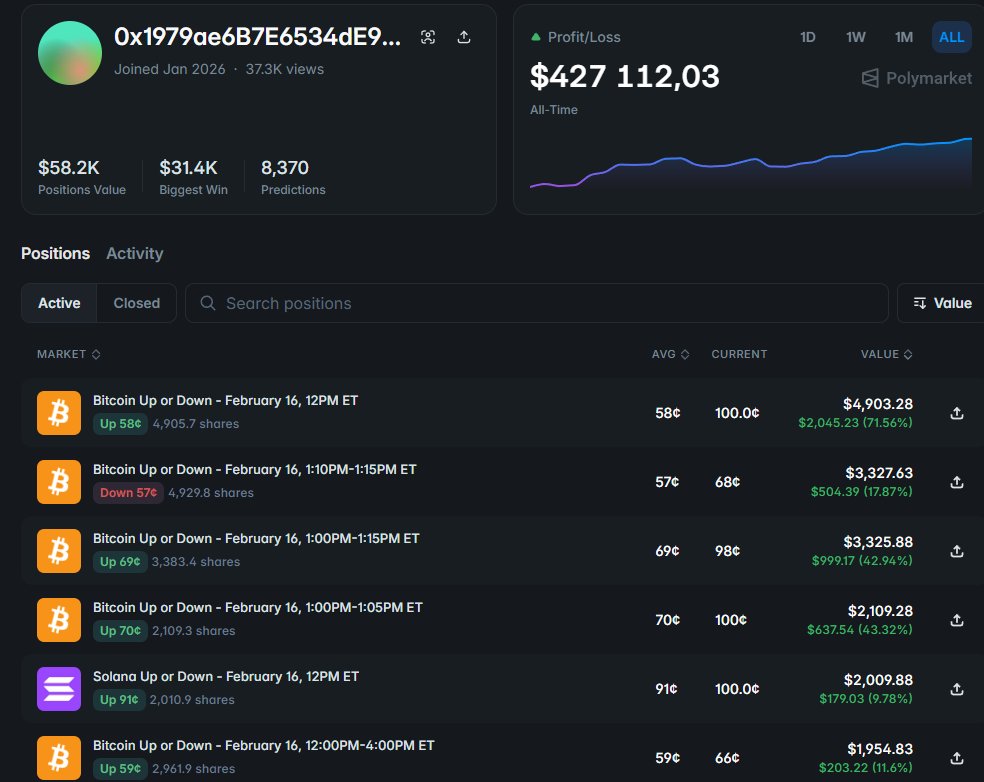Click the Polymarket logo icon near Profit/Loss

(x=869, y=78)
